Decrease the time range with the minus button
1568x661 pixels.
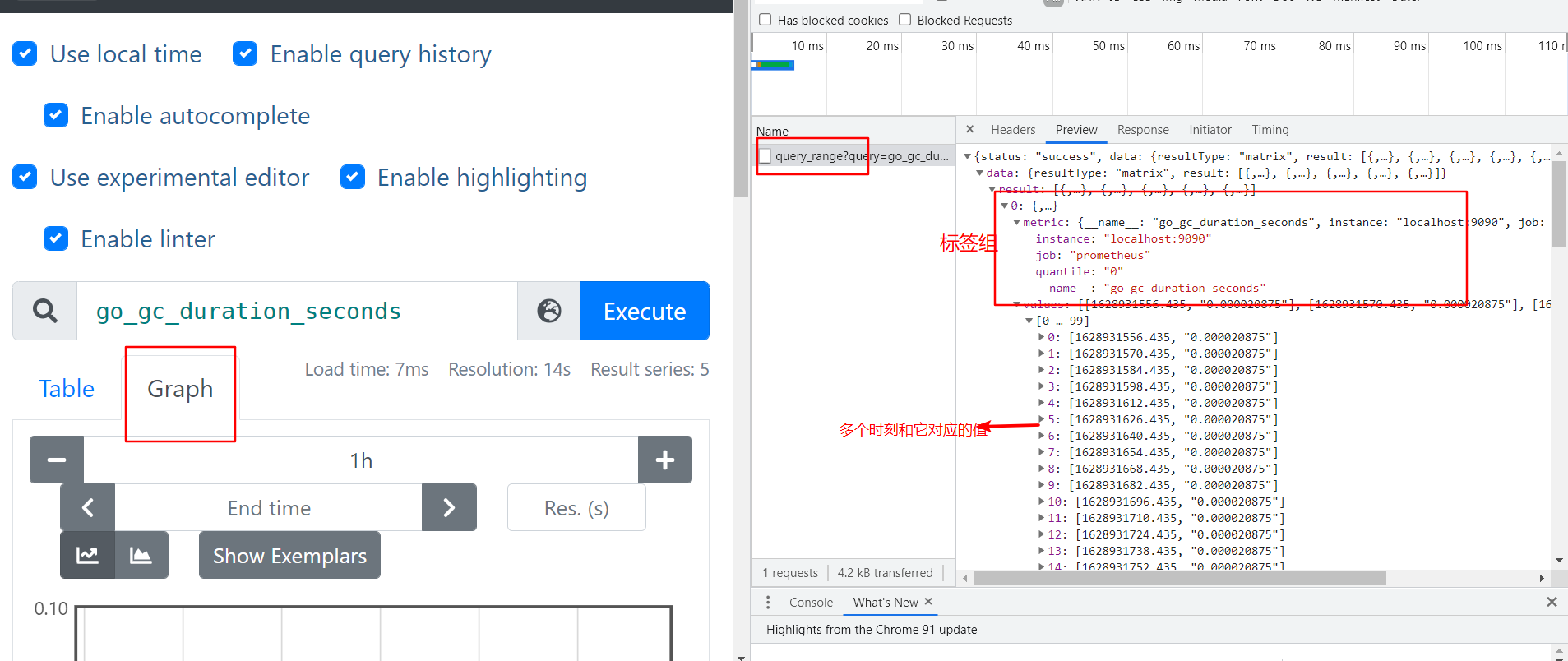57,460
